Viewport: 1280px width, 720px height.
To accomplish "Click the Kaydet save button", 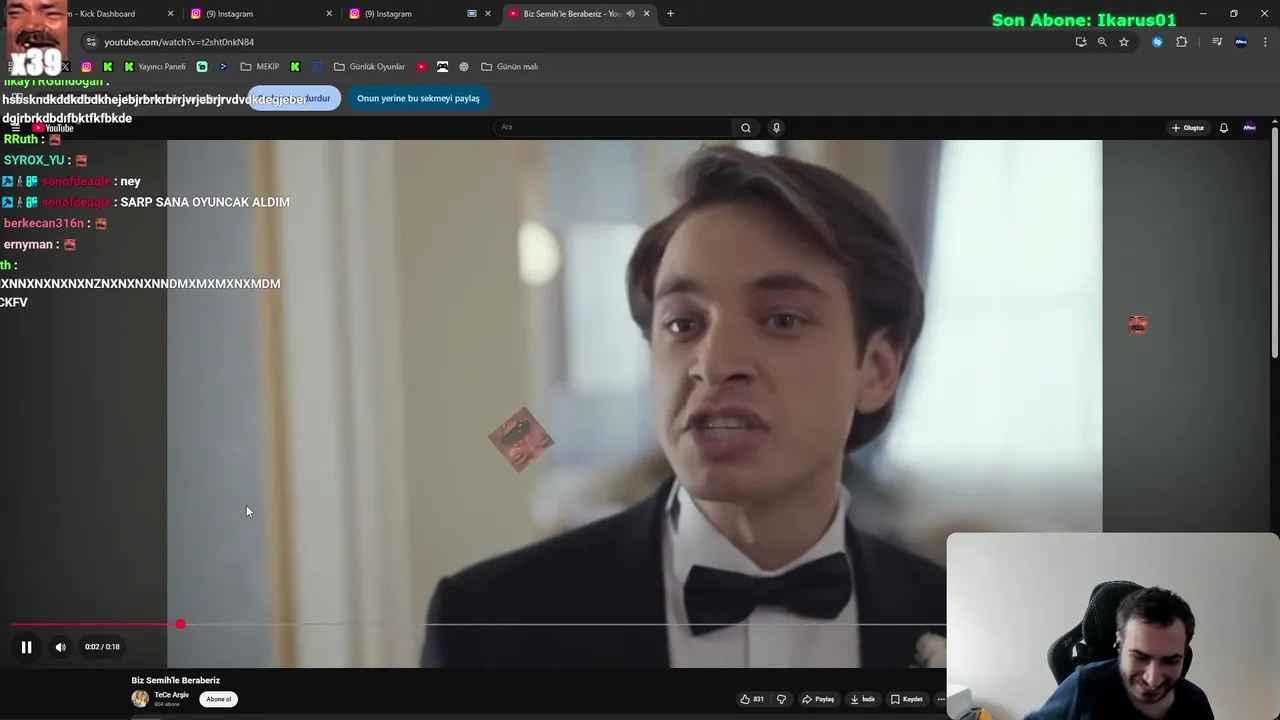I will coord(907,699).
